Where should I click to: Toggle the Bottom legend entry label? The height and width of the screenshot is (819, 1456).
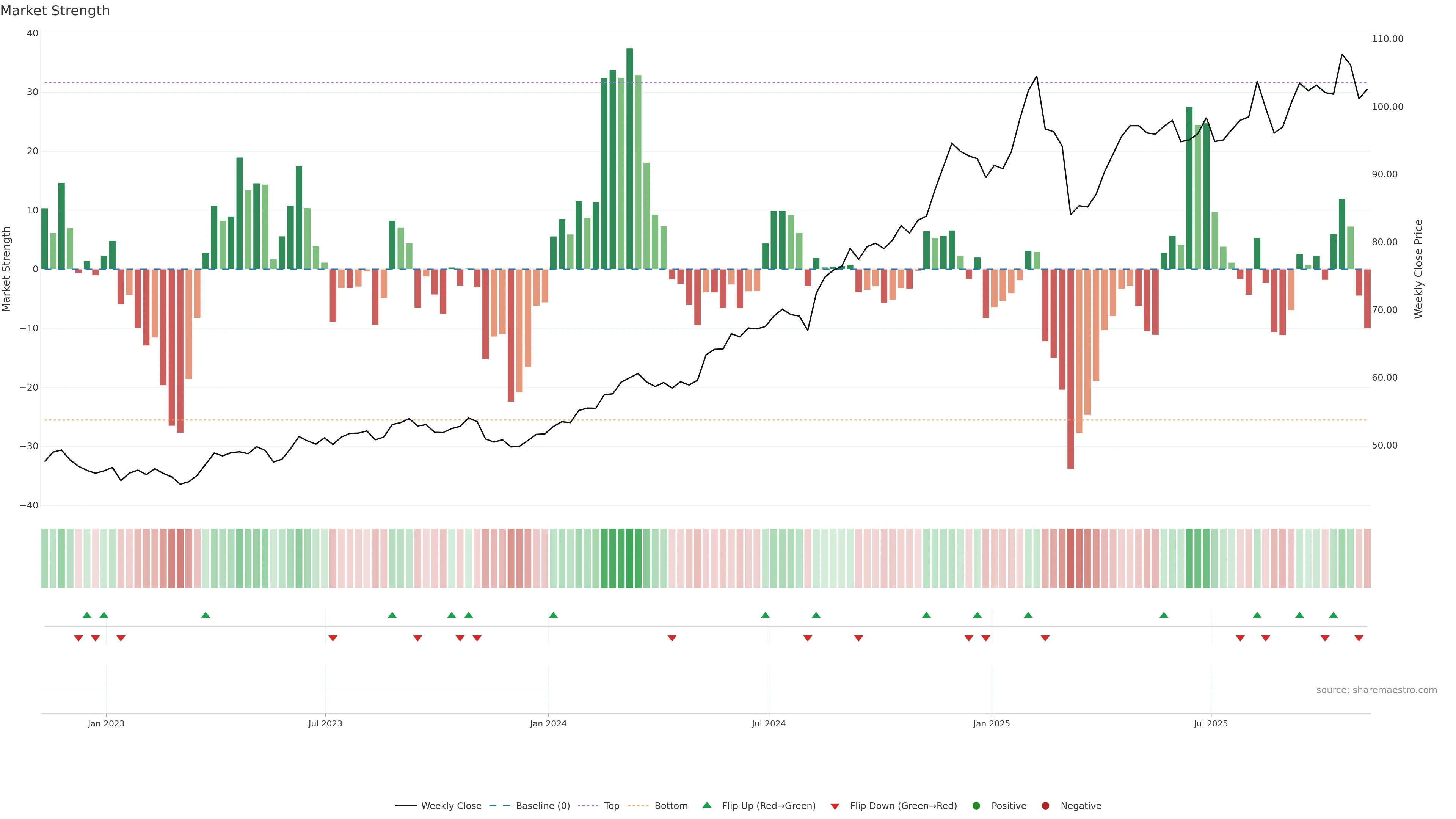pos(671,806)
